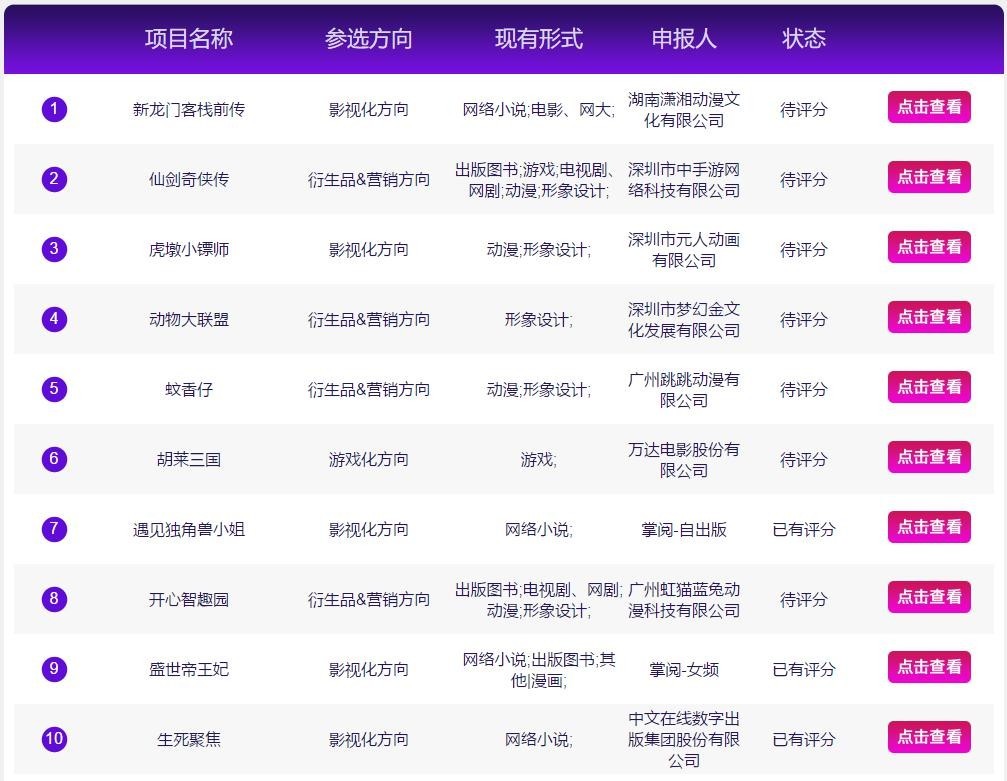Click the number 3 badge

click(x=54, y=249)
